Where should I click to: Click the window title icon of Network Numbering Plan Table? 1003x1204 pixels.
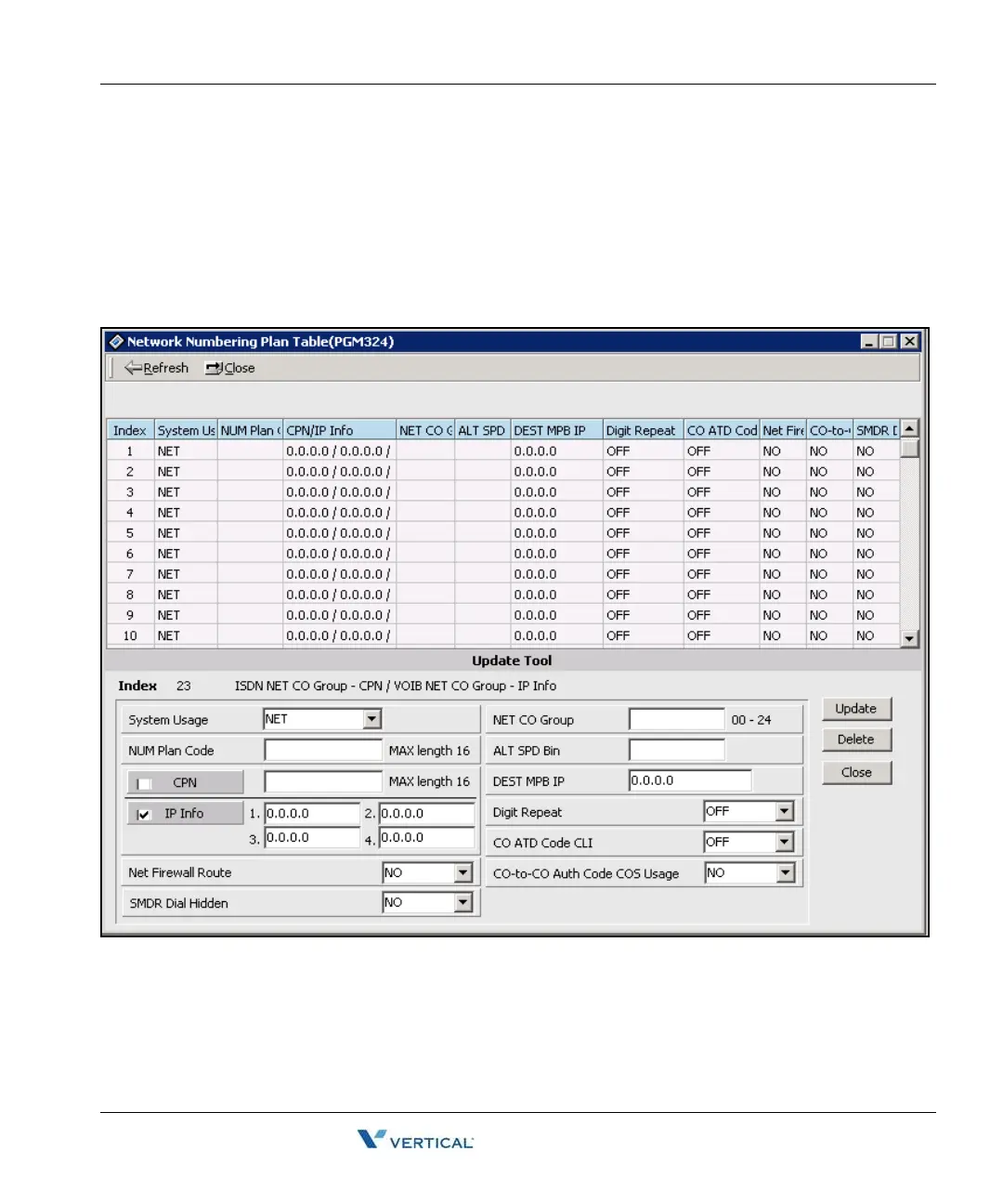tap(116, 342)
